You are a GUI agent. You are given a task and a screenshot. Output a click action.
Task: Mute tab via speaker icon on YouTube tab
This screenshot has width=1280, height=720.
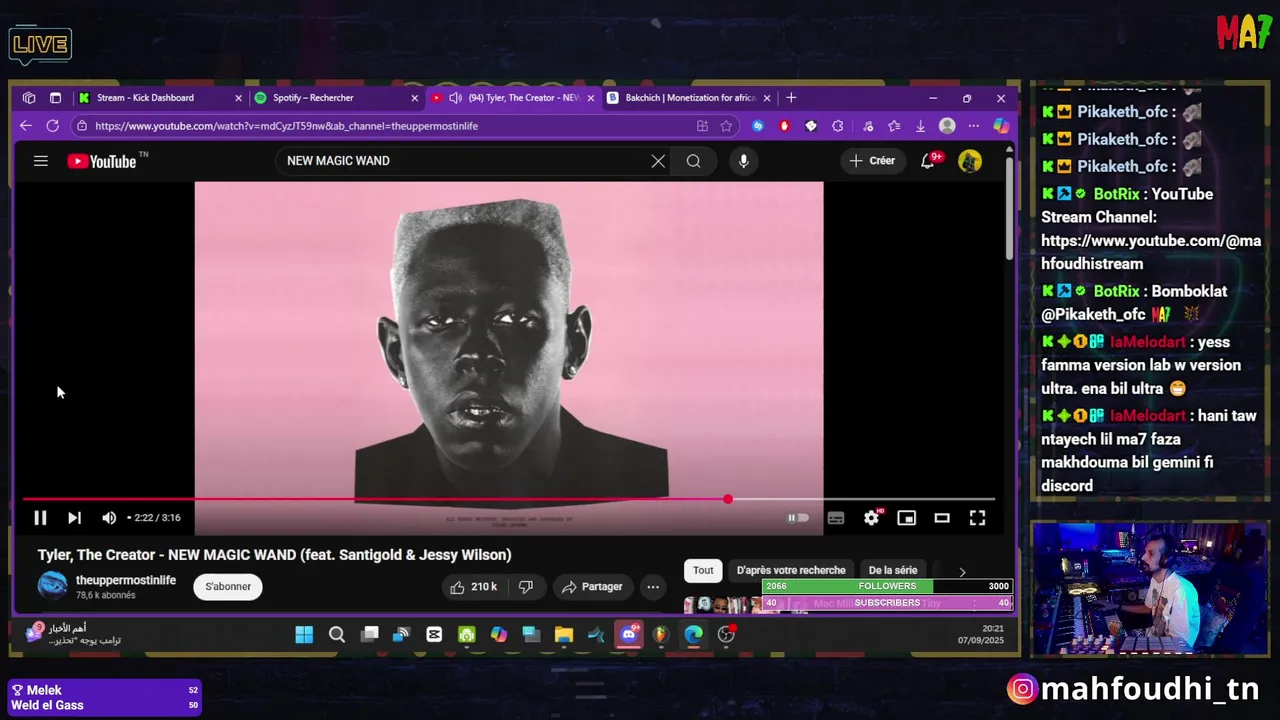(455, 98)
